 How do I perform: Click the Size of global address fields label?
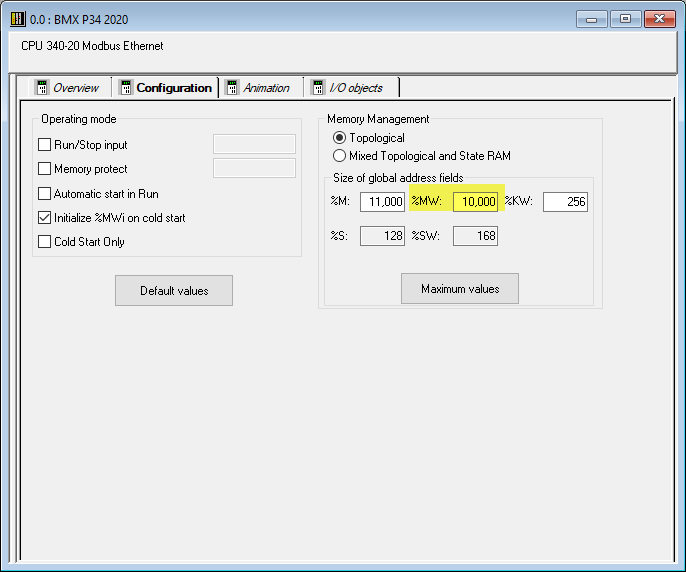(398, 178)
